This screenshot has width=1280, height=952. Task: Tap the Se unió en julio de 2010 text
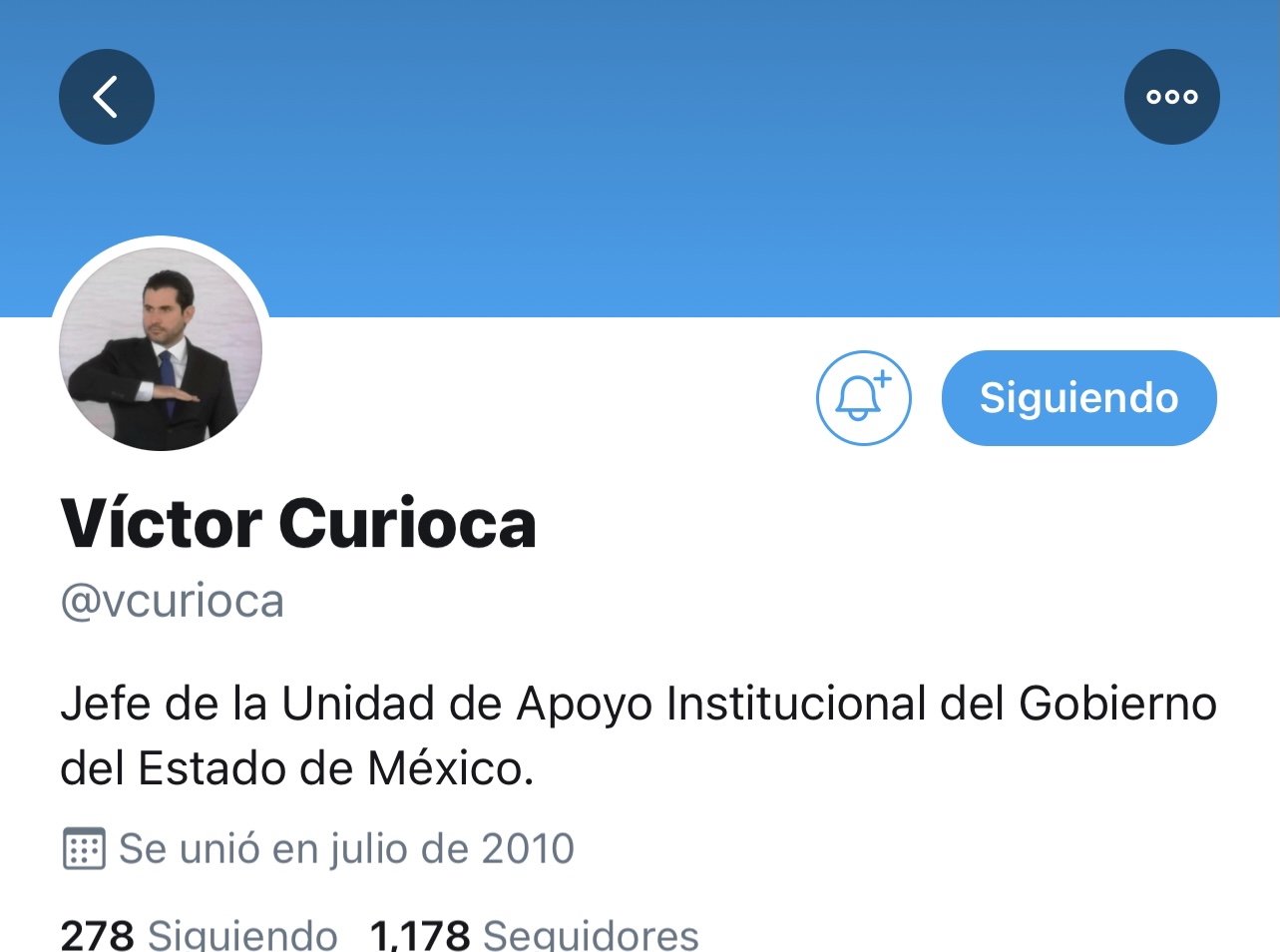346,849
